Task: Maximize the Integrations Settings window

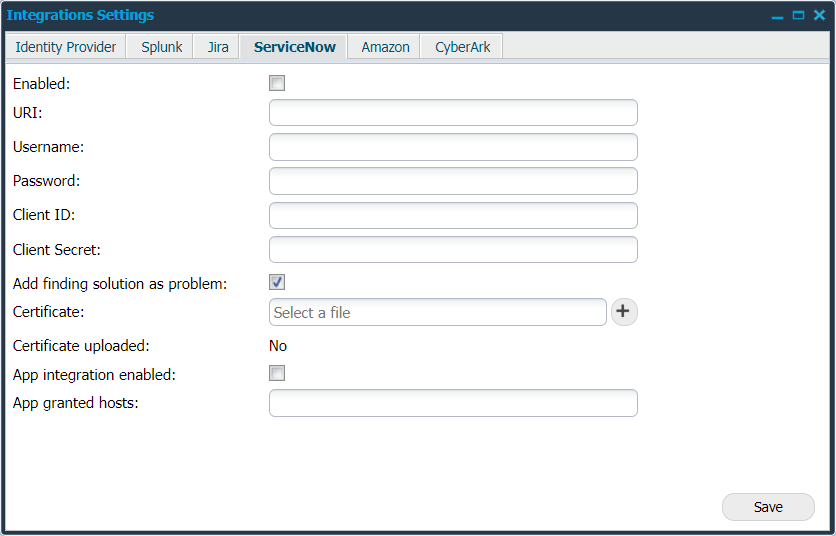Action: coord(798,16)
